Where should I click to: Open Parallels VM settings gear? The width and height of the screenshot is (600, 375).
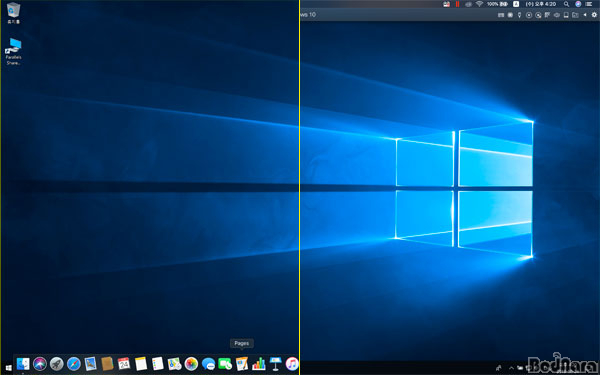(x=594, y=15)
